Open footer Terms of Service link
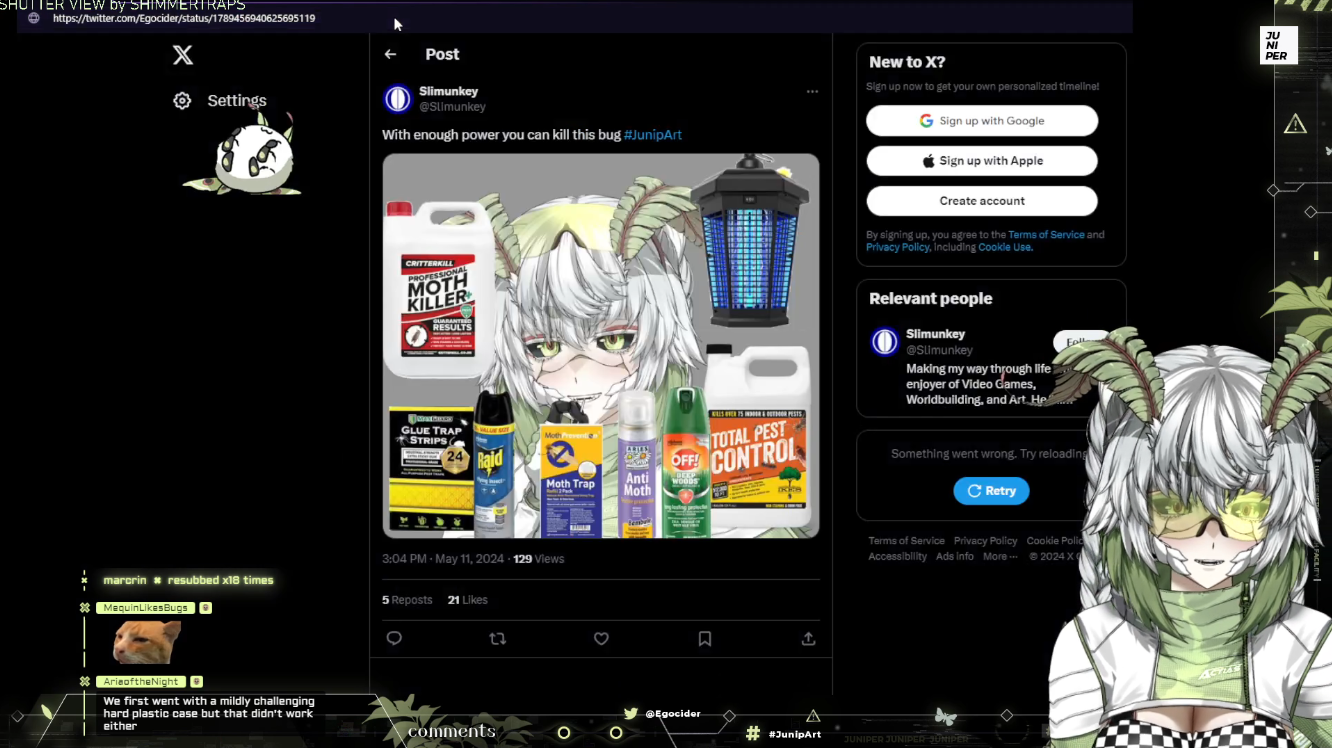 (x=906, y=541)
